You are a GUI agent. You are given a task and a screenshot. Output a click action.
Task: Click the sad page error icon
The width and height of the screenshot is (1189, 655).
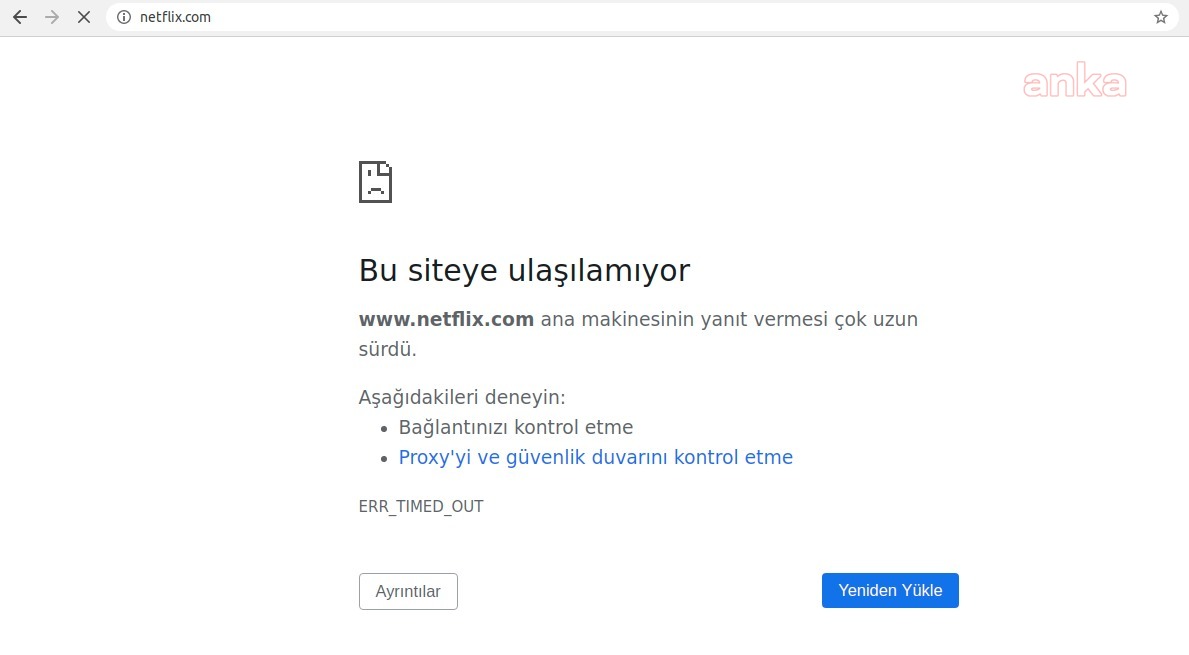point(375,182)
